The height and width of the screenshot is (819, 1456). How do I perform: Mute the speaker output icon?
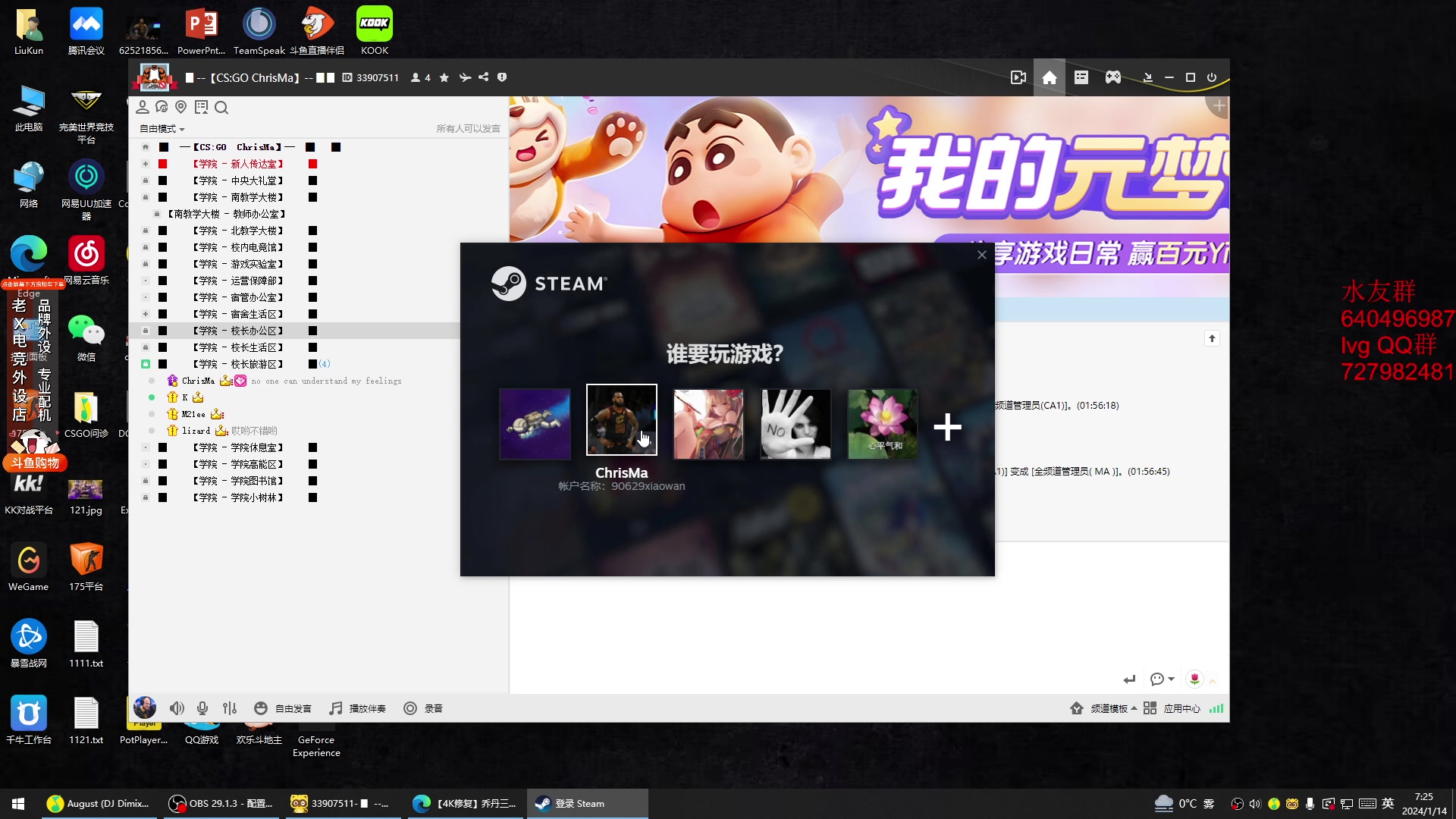[177, 708]
